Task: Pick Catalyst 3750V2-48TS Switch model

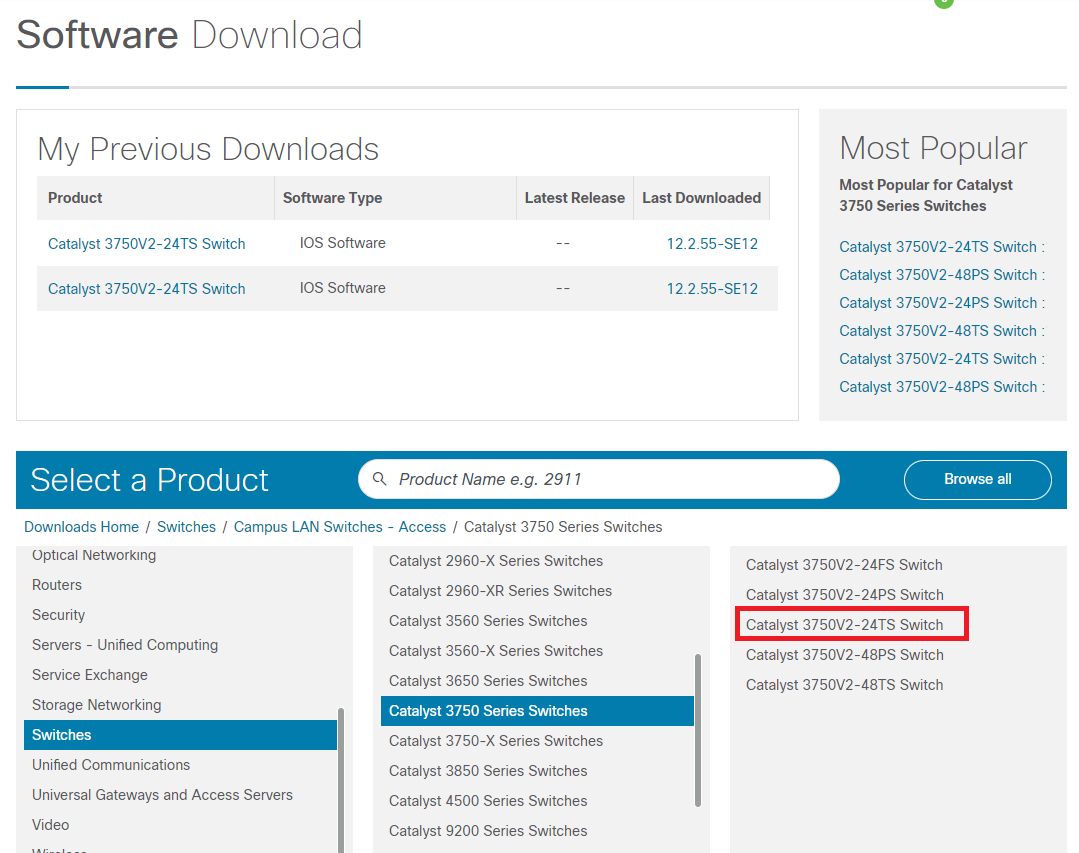Action: (x=845, y=685)
